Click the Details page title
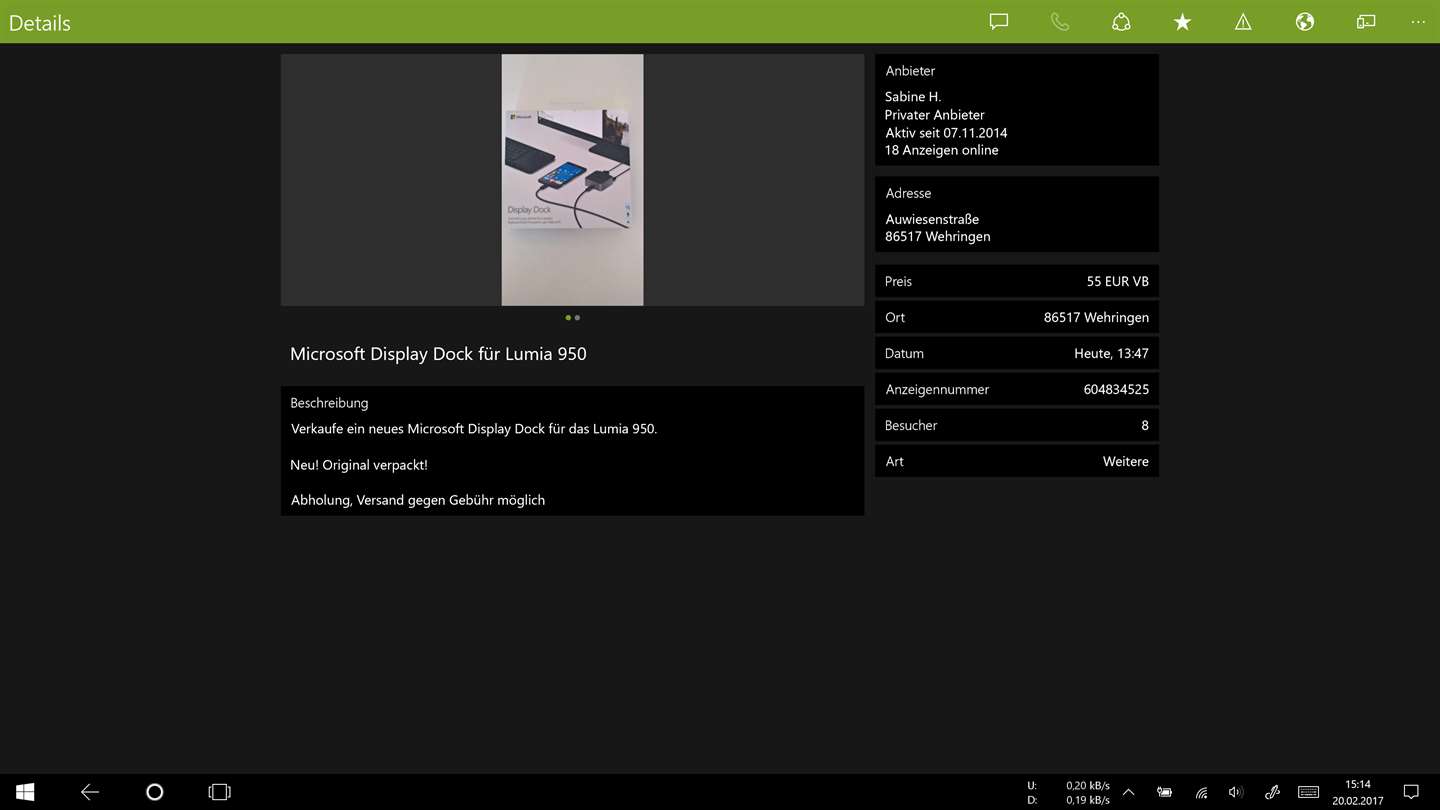The width and height of the screenshot is (1440, 810). tap(40, 23)
